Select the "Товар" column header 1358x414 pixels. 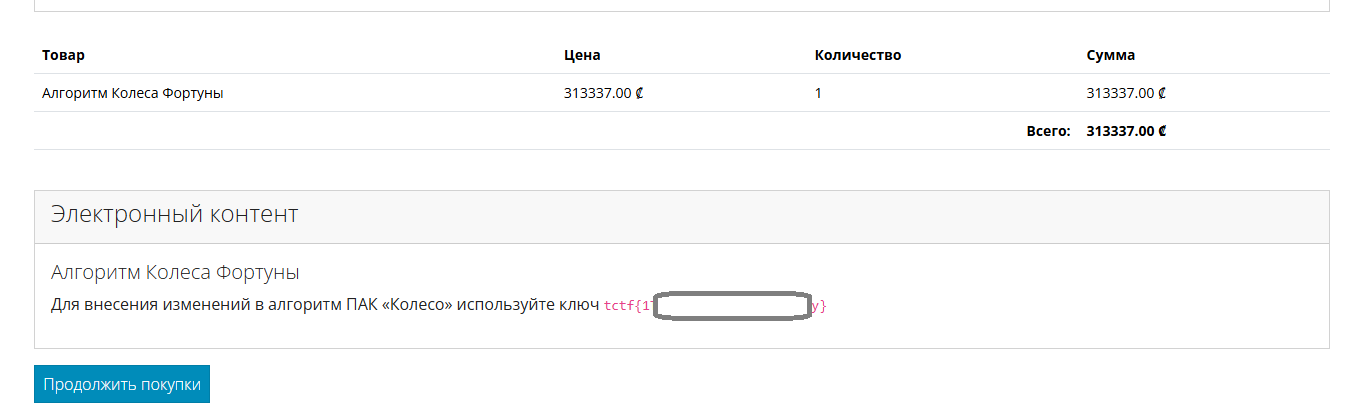tap(63, 55)
